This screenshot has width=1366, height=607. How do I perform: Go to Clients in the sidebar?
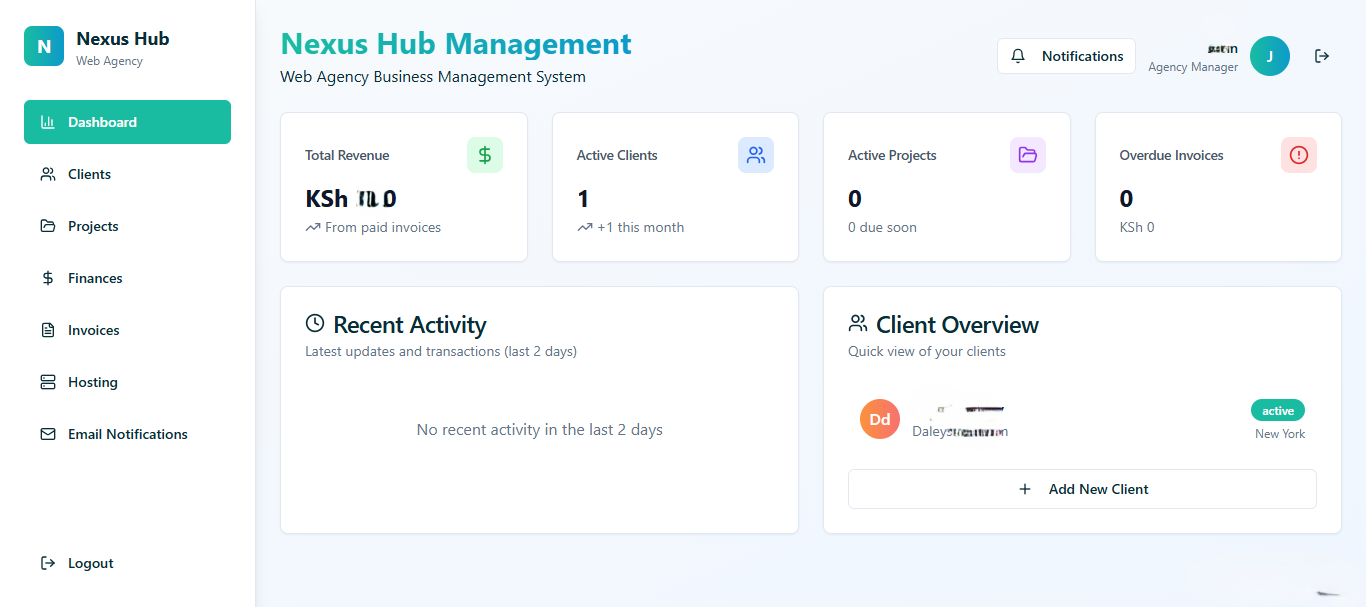pyautogui.click(x=89, y=174)
